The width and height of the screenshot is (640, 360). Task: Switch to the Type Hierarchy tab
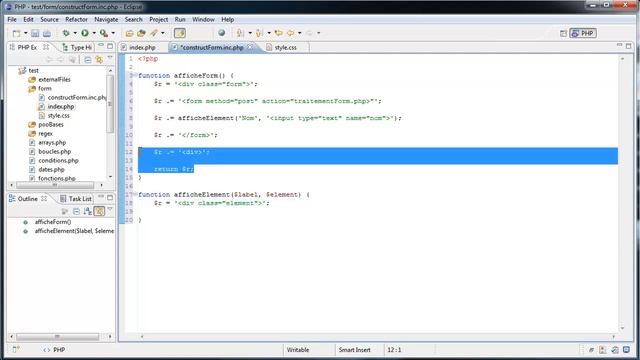tap(77, 47)
